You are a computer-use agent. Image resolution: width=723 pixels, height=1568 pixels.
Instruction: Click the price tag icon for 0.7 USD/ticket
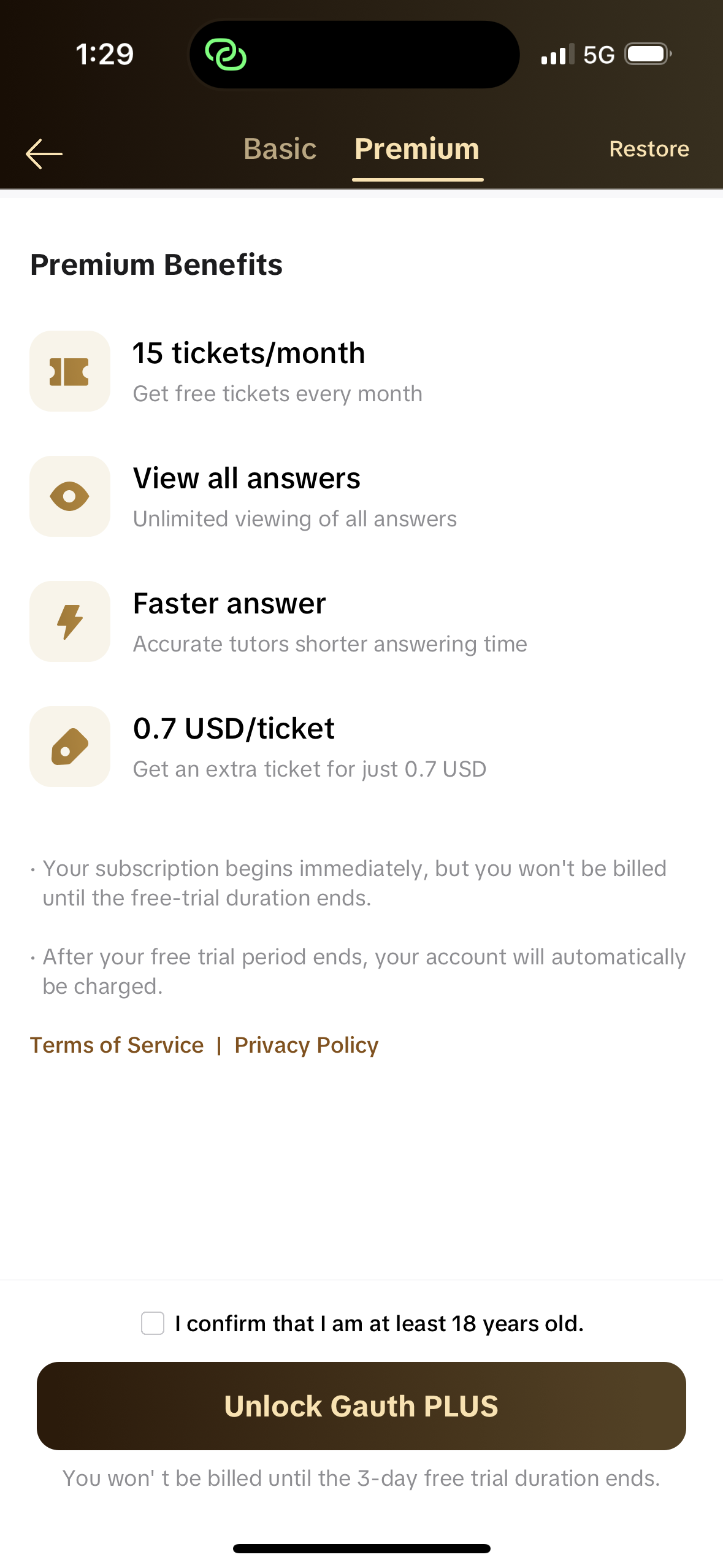70,747
